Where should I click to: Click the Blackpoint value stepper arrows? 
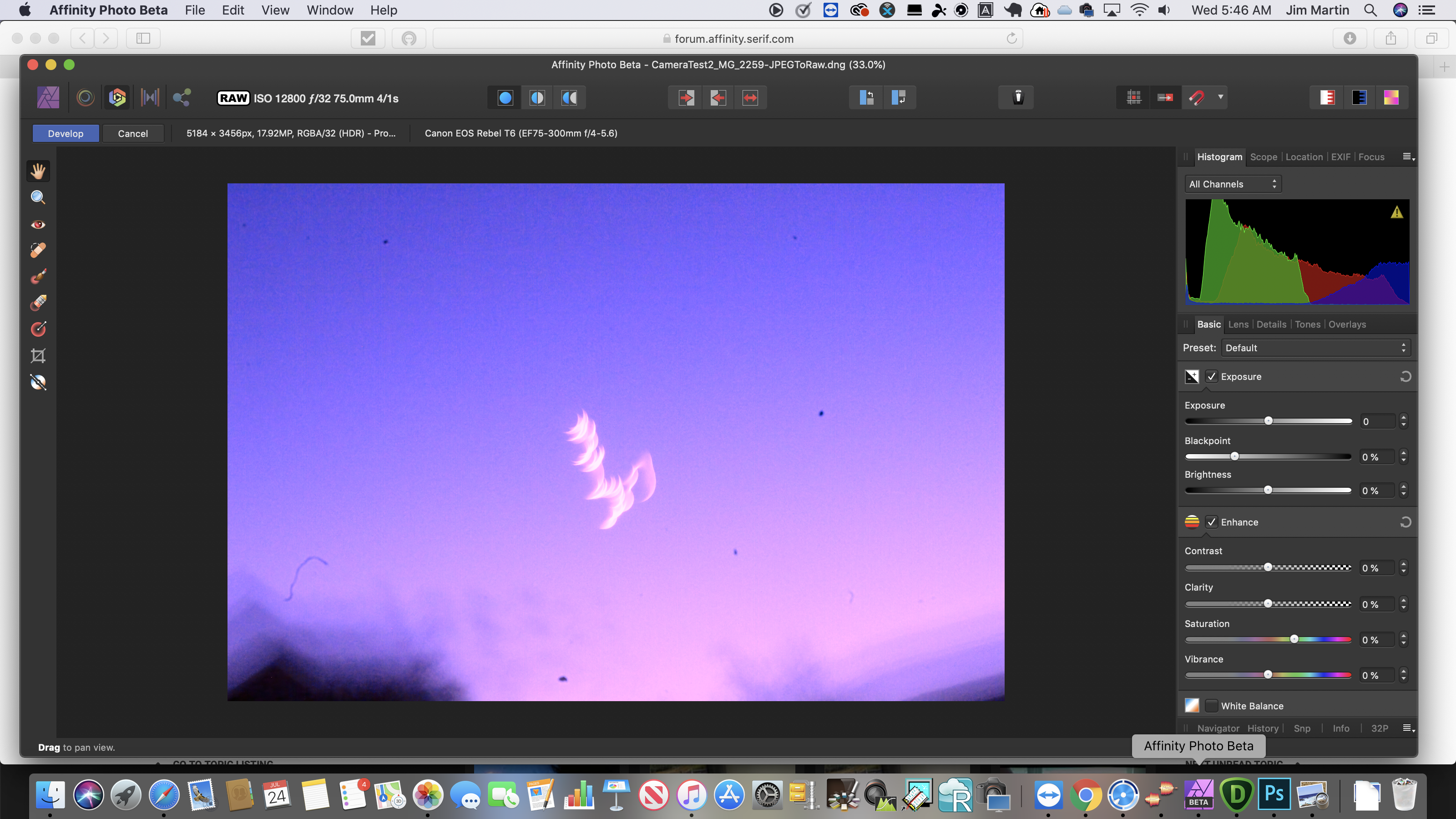pyautogui.click(x=1403, y=457)
